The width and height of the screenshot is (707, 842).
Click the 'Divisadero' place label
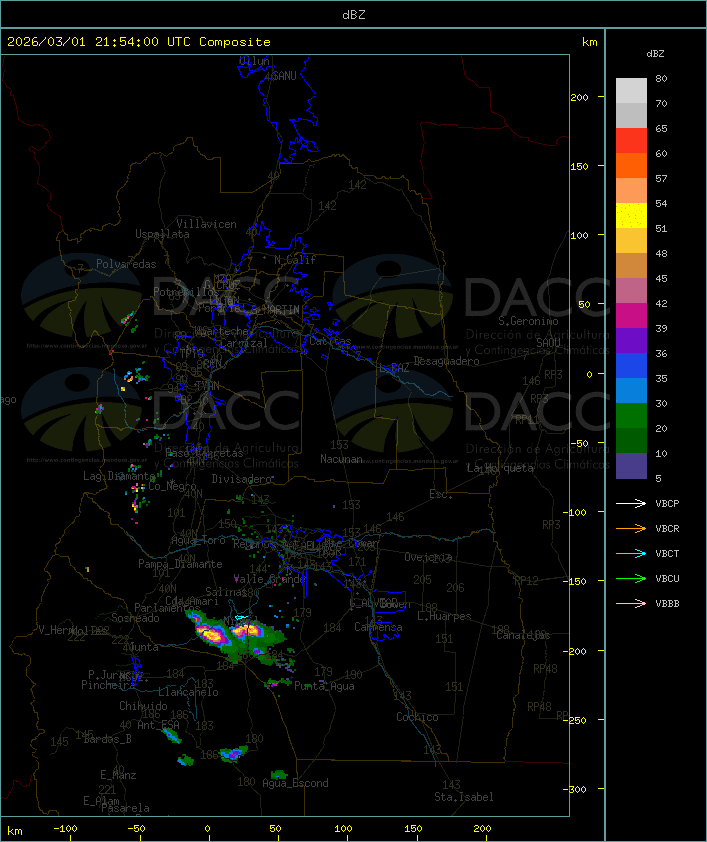(242, 478)
